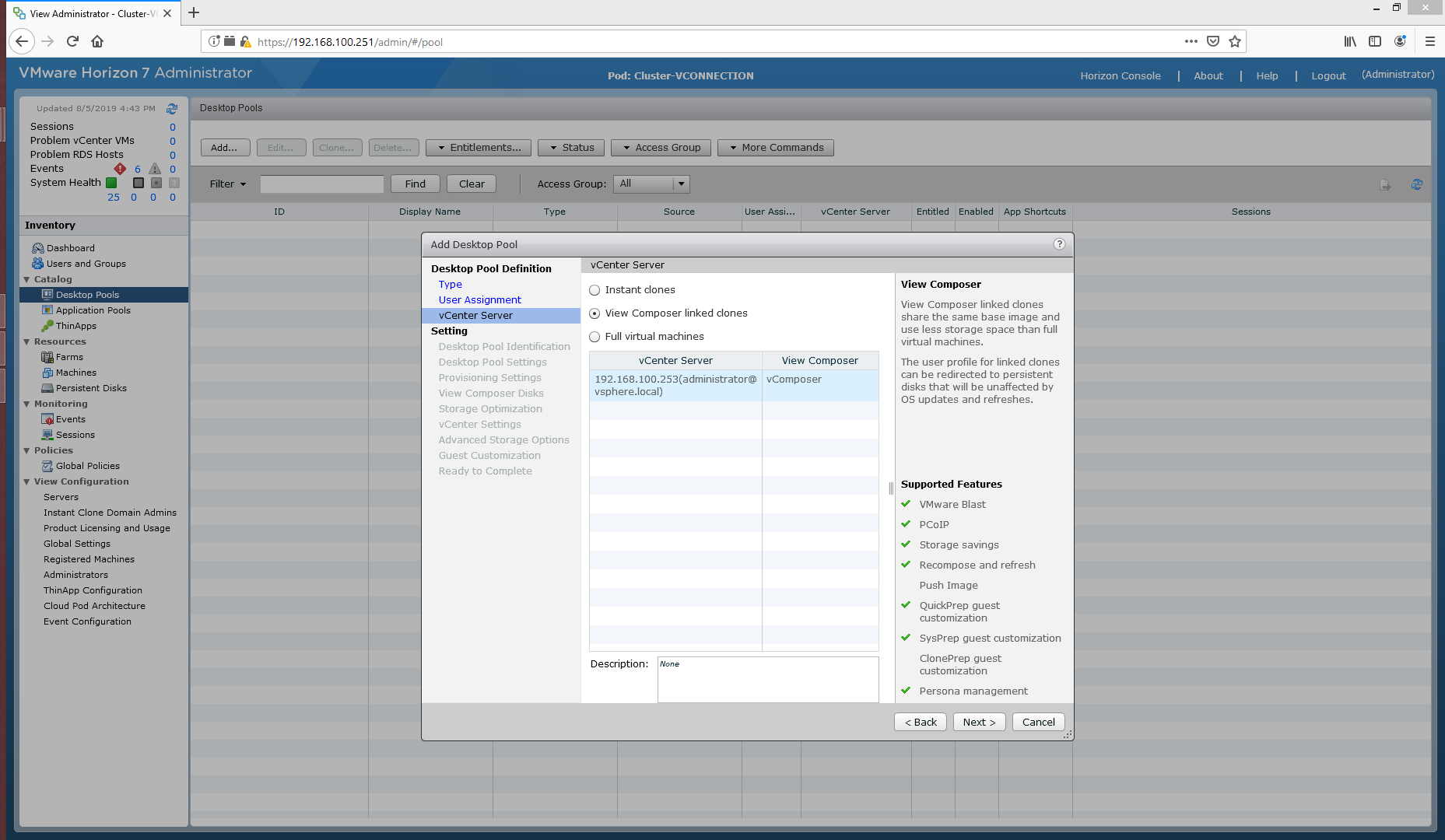Screen dimensions: 1445x840
Task: Select View Composer linked clones option
Action: click(595, 313)
